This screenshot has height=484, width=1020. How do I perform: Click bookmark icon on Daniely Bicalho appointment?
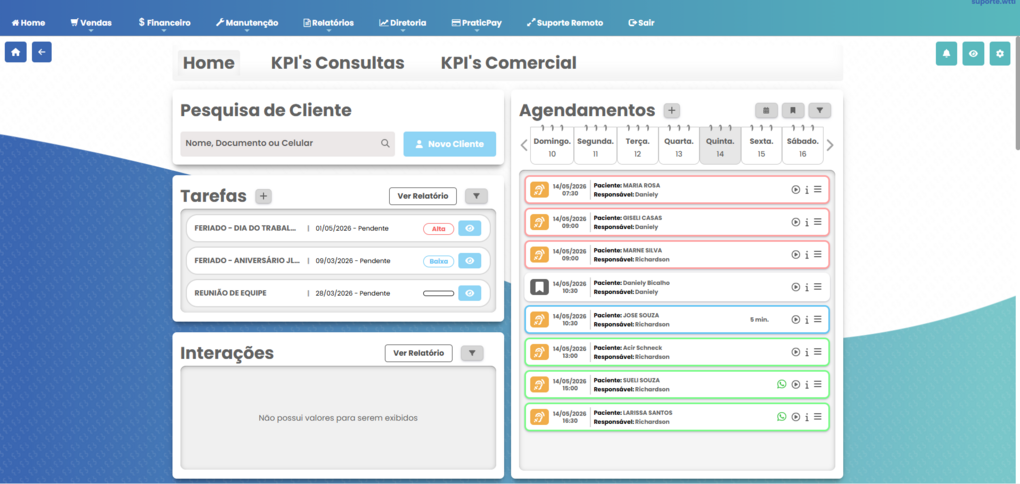point(539,287)
